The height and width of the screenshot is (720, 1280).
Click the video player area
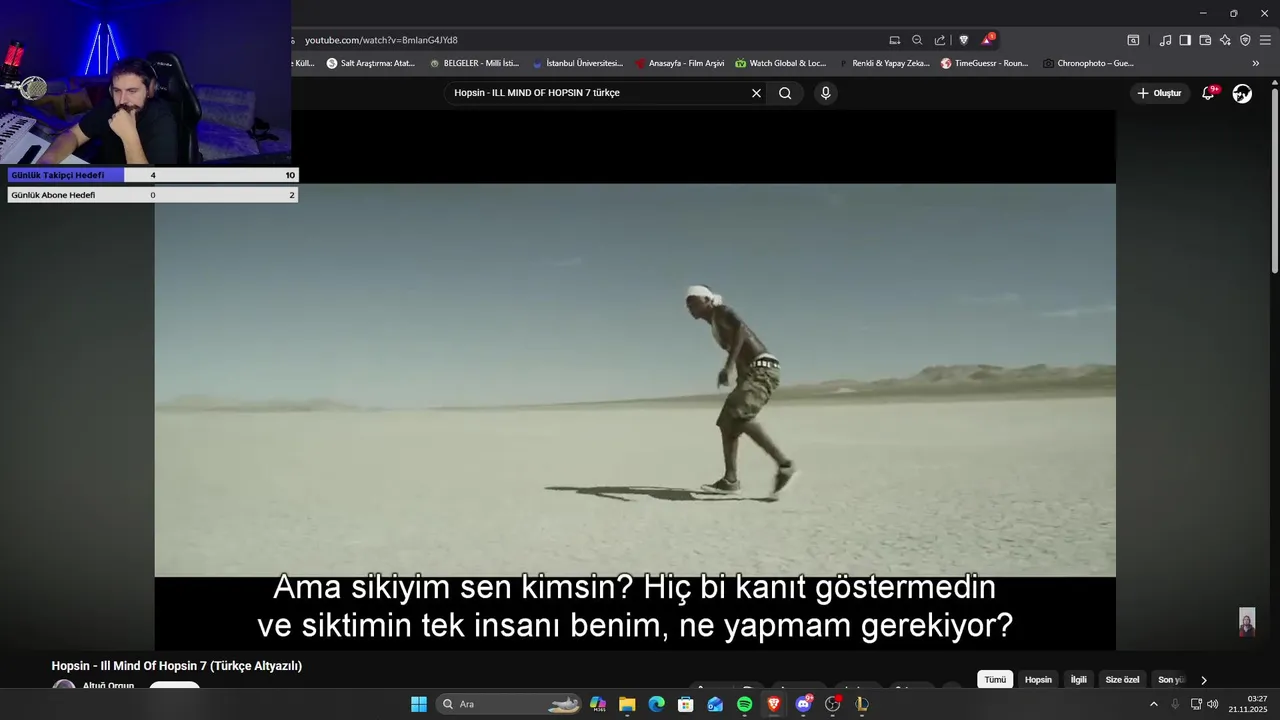point(635,380)
